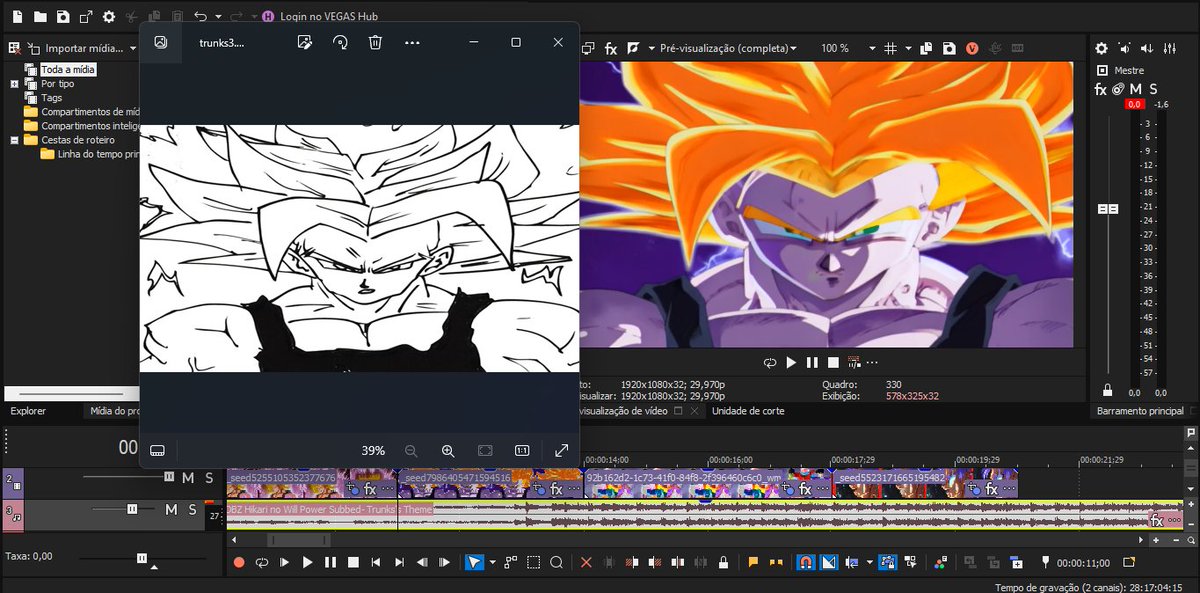The image size is (1200, 593).
Task: Play video in preview window
Action: 791,363
